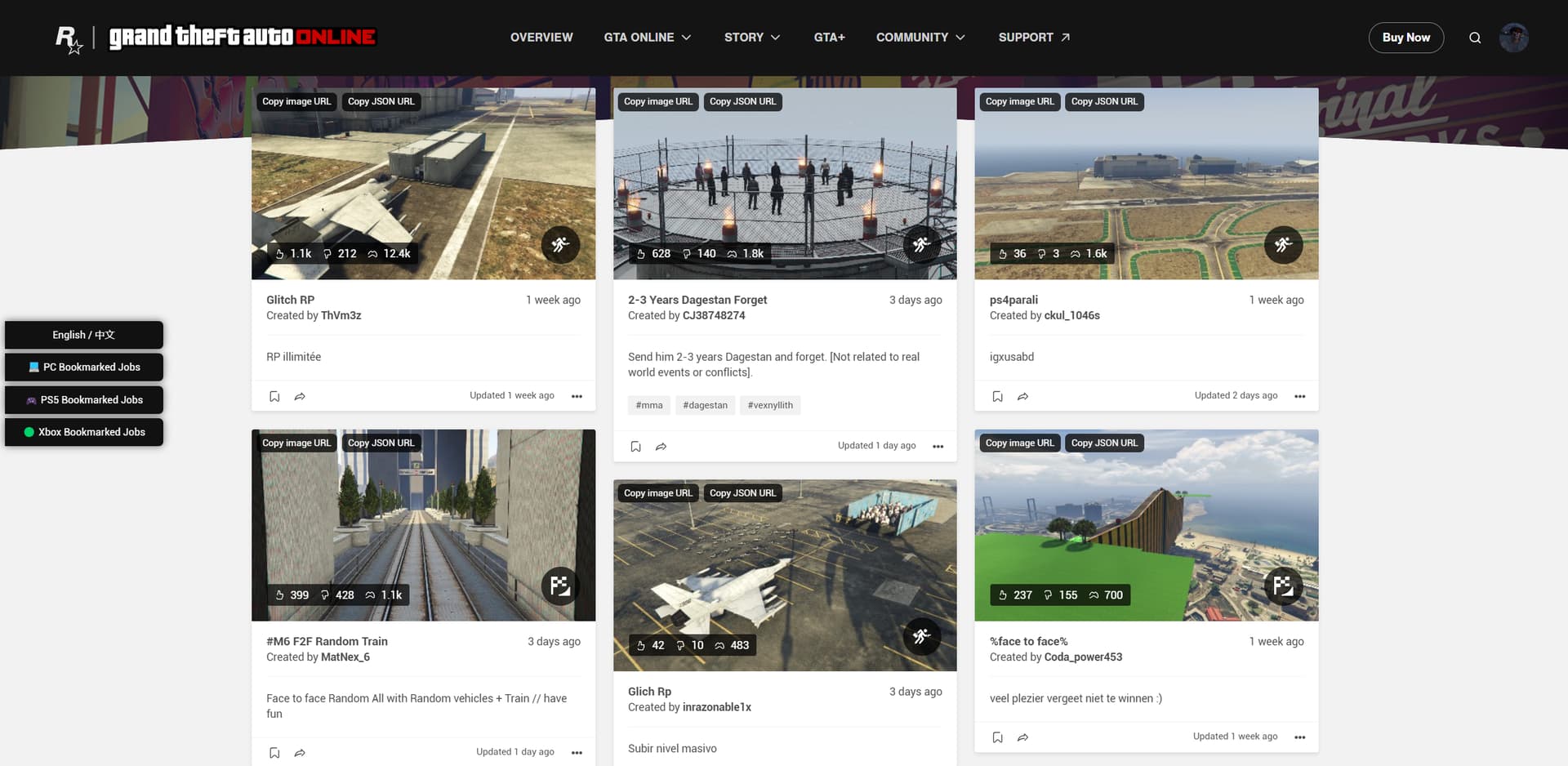Open the search icon in header
The image size is (1568, 766).
(x=1475, y=38)
